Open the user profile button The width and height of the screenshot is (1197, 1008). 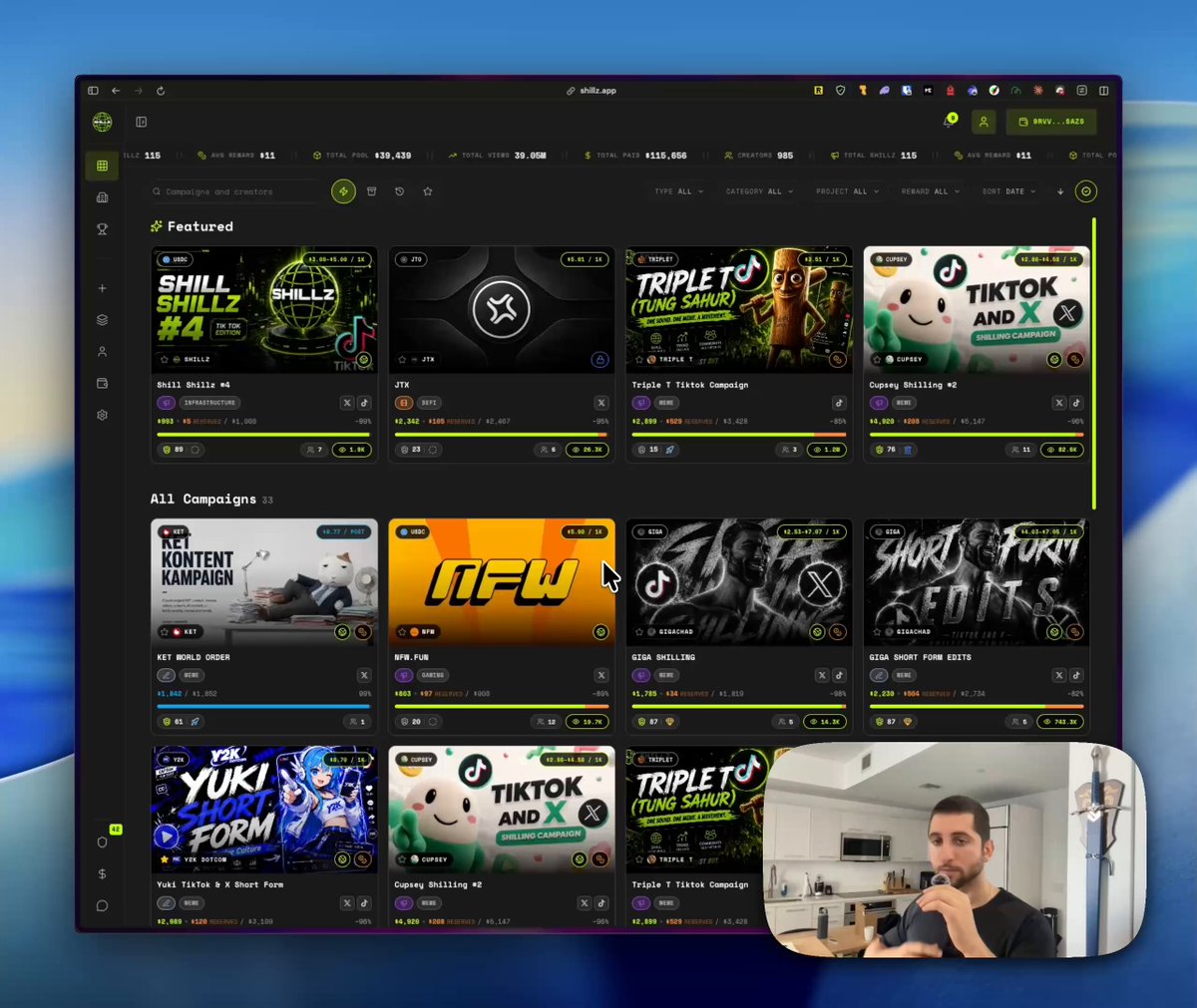pos(984,122)
